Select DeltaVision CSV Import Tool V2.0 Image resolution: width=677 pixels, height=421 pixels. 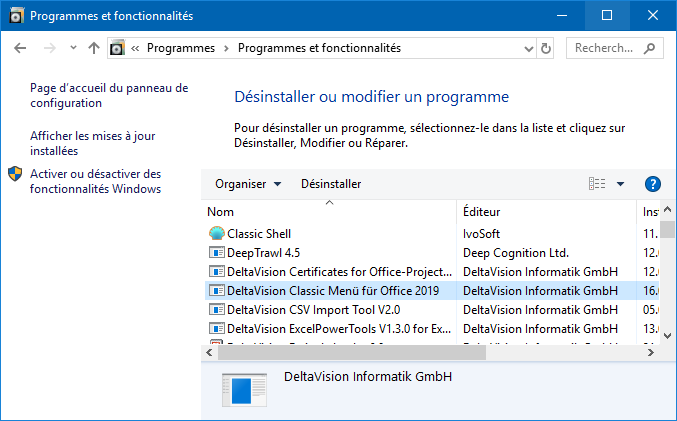coord(313,310)
